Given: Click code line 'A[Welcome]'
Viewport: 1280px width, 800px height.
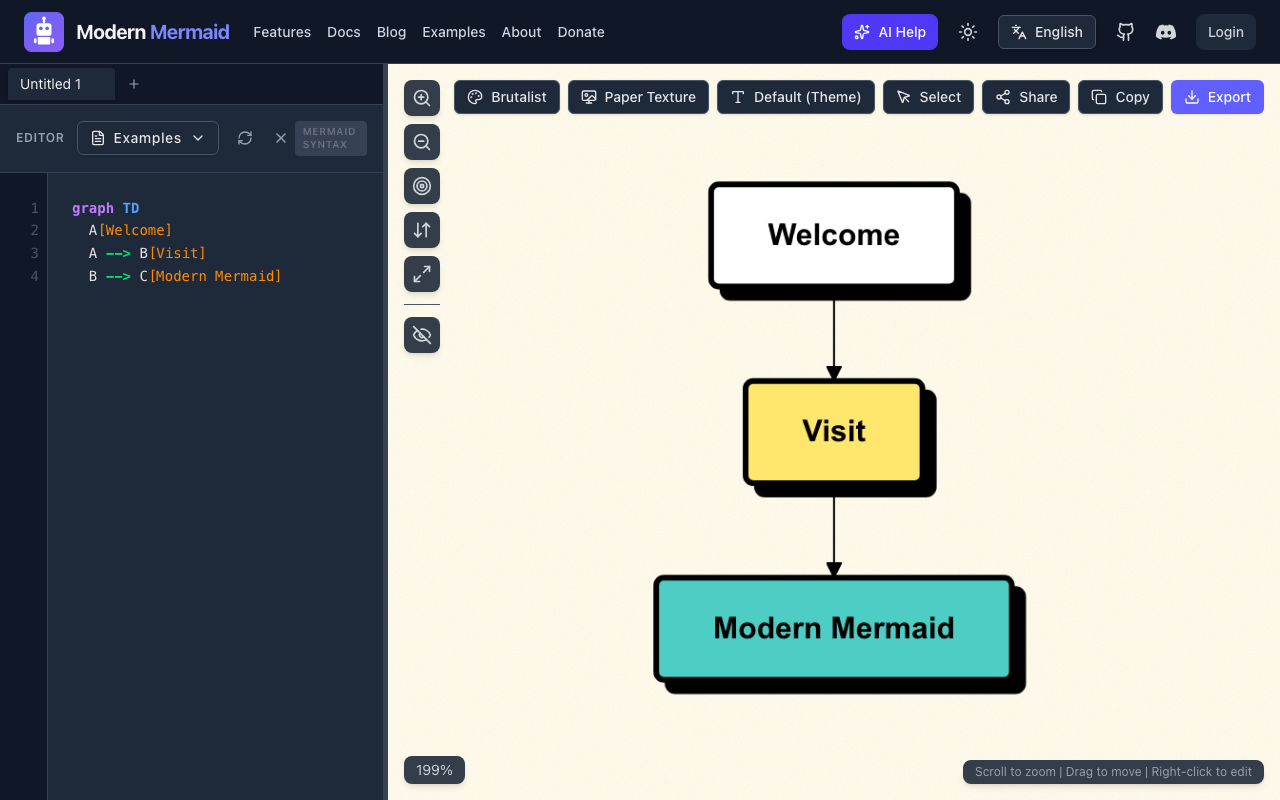Looking at the screenshot, I should 130,230.
